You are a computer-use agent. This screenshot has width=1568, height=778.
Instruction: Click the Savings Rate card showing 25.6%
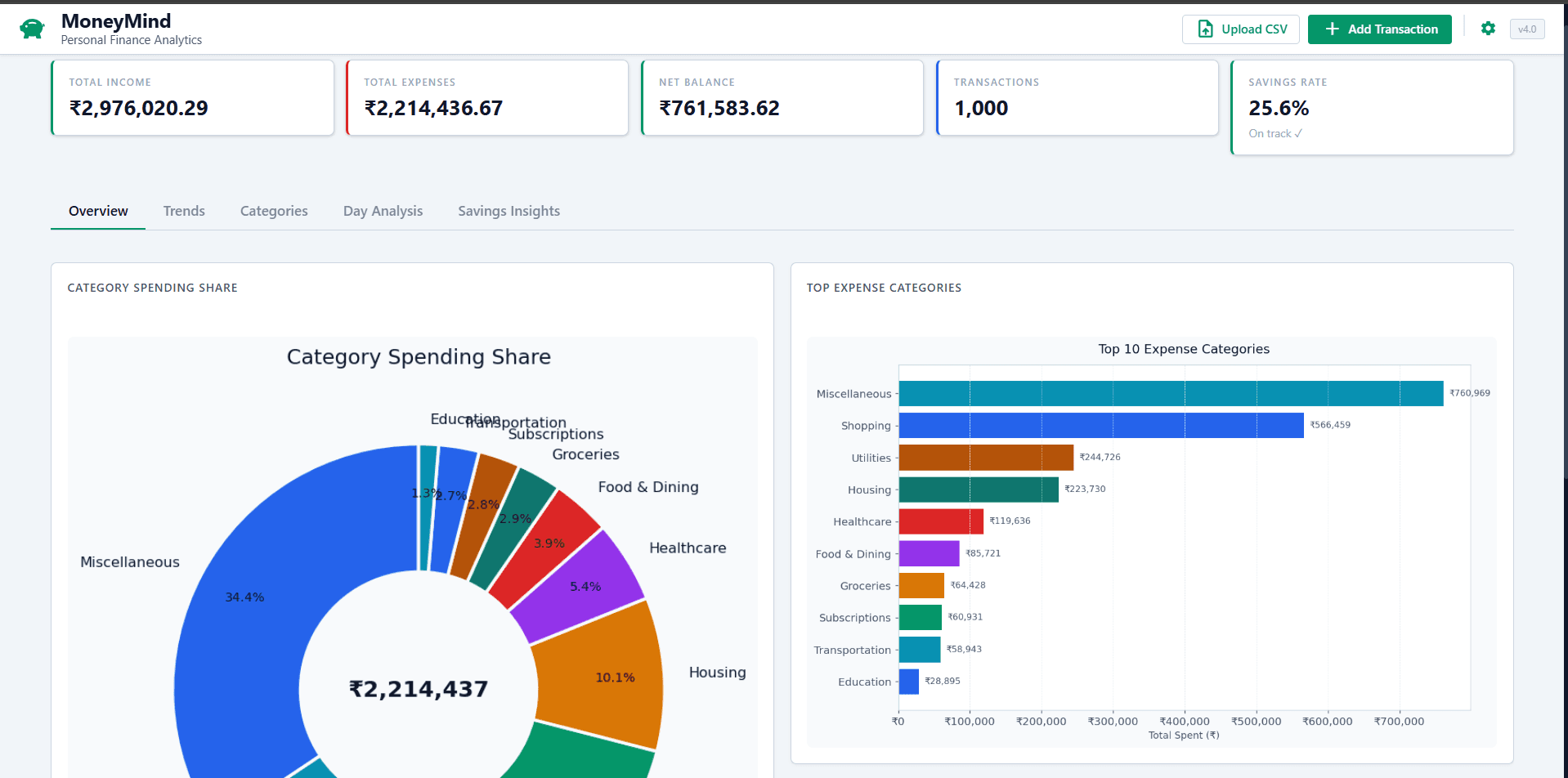pyautogui.click(x=1371, y=106)
